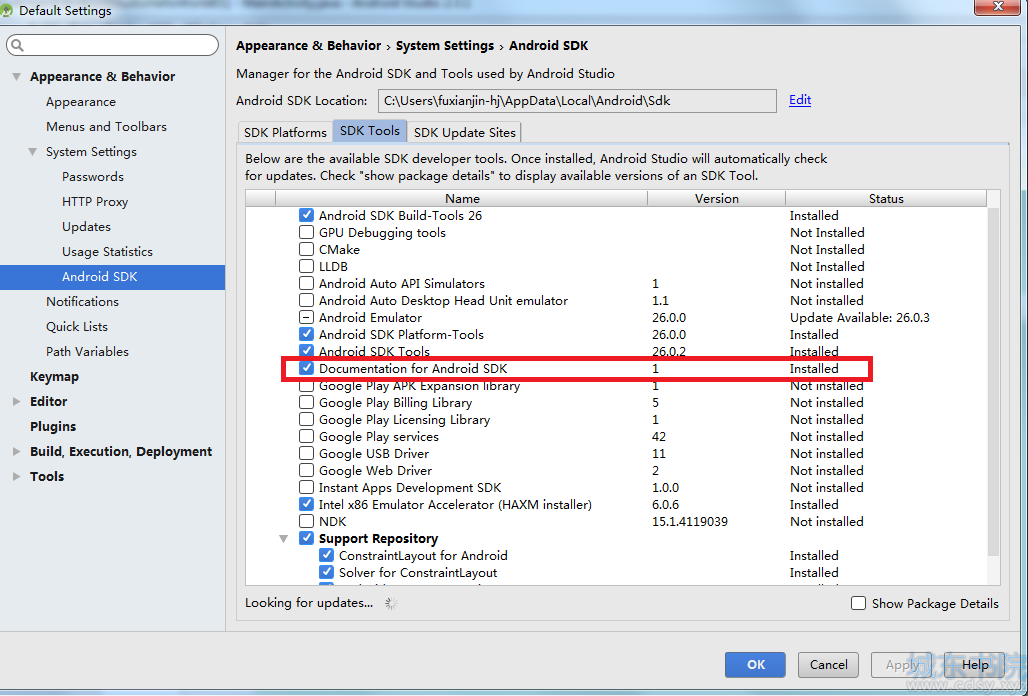The height and width of the screenshot is (696, 1028).
Task: Select Updates in the settings tree
Action: coord(87,227)
